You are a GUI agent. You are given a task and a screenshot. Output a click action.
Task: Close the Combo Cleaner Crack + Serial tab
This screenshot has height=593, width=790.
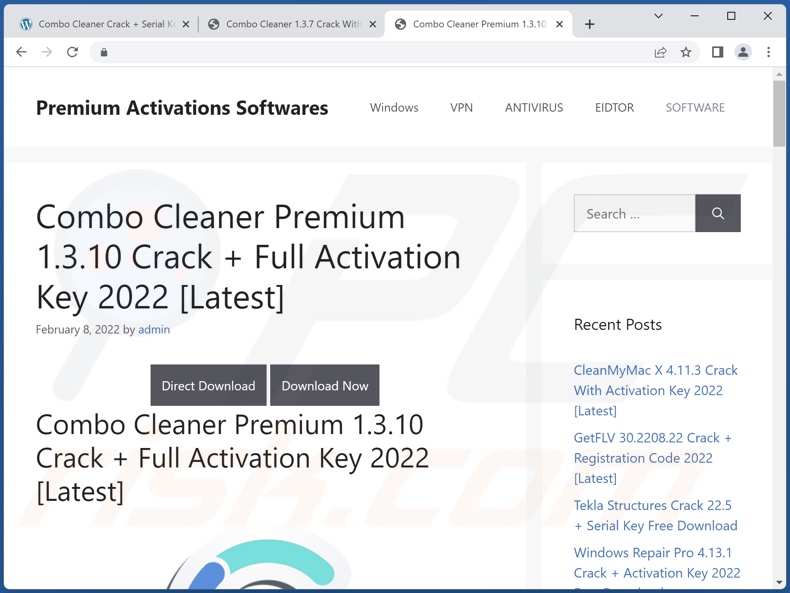point(186,24)
